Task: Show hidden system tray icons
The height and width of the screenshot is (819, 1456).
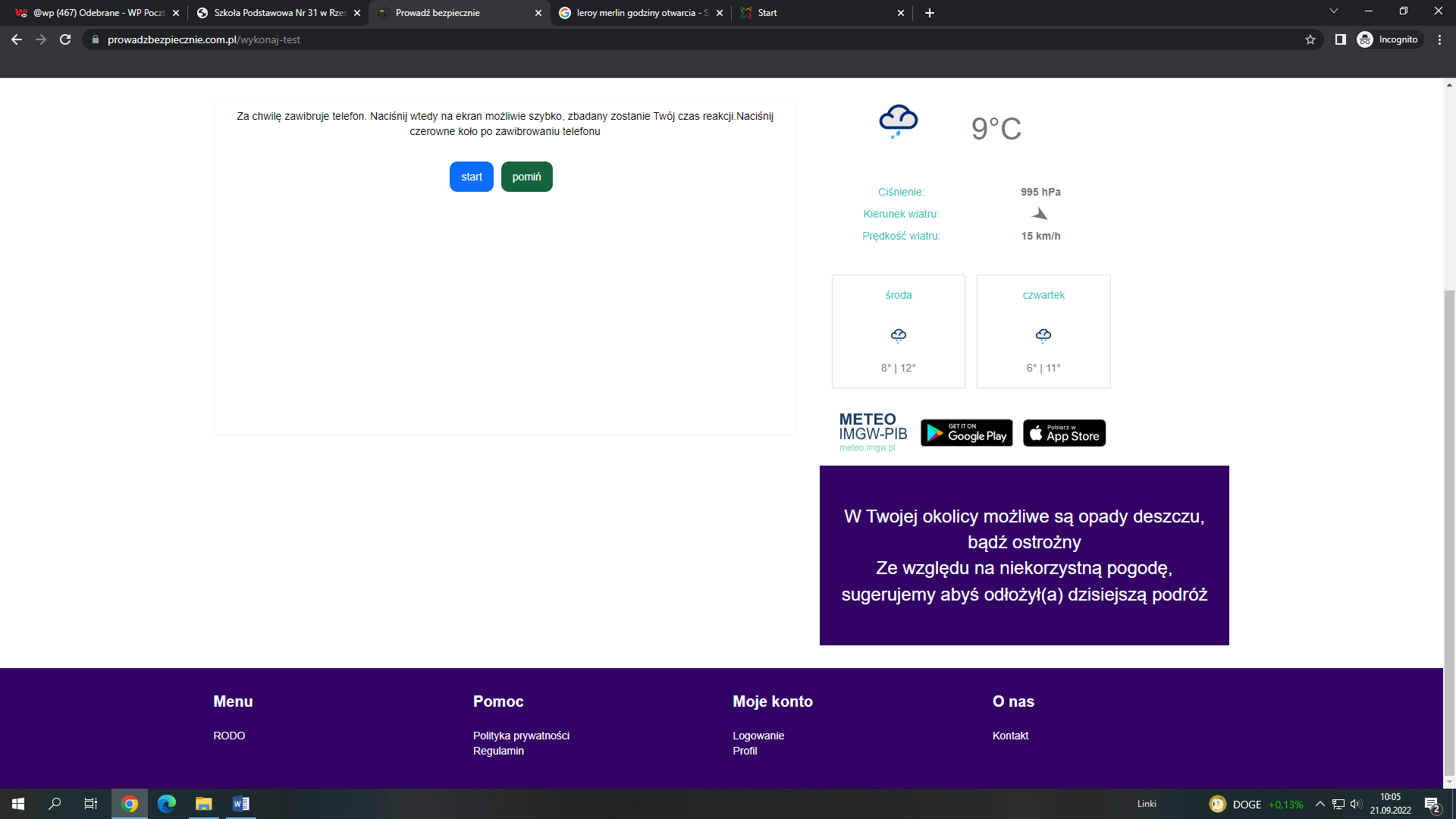Action: 1319,804
